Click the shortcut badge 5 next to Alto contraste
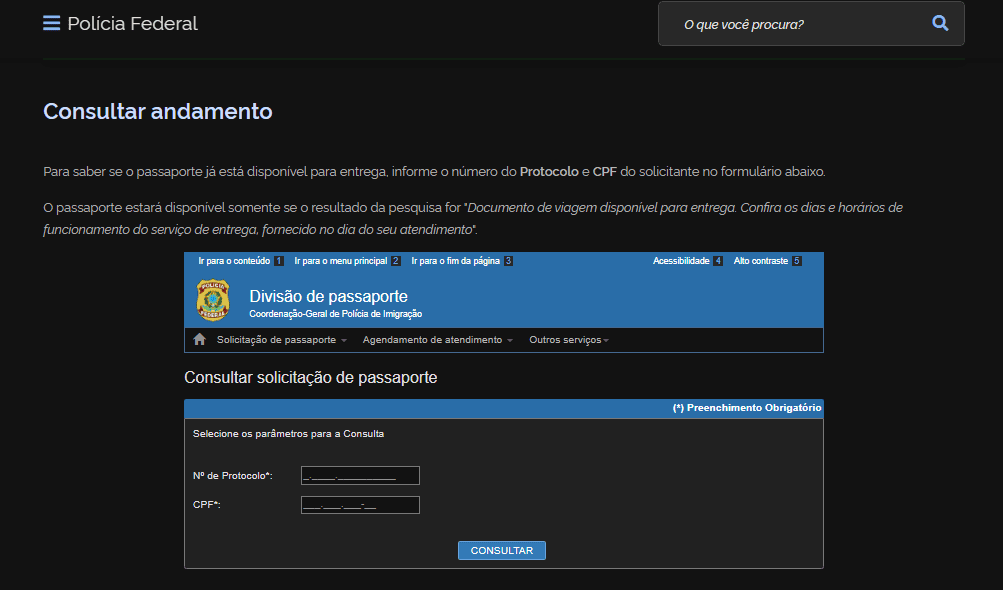 [x=797, y=260]
